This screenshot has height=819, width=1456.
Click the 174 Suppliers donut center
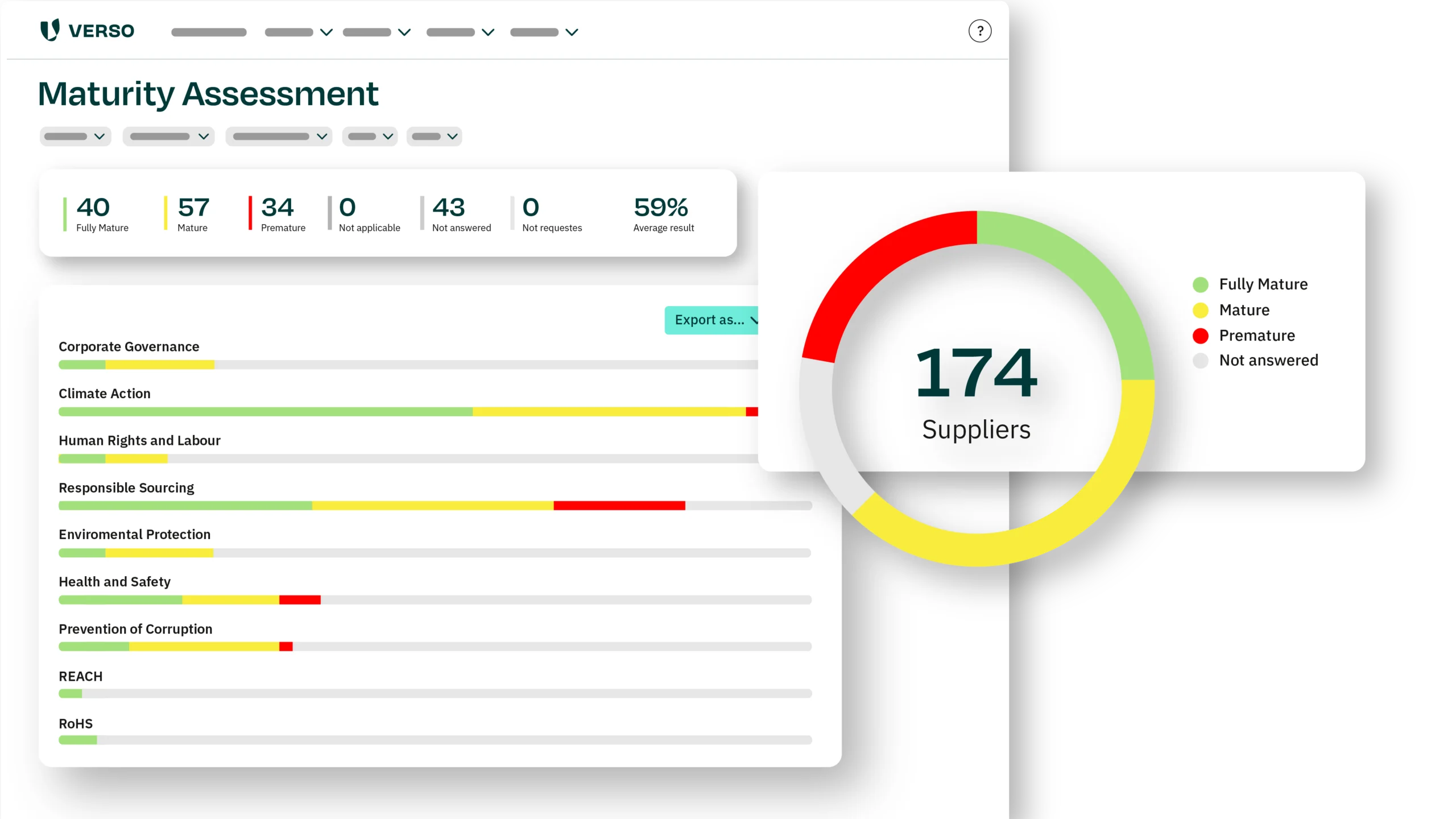coord(976,390)
